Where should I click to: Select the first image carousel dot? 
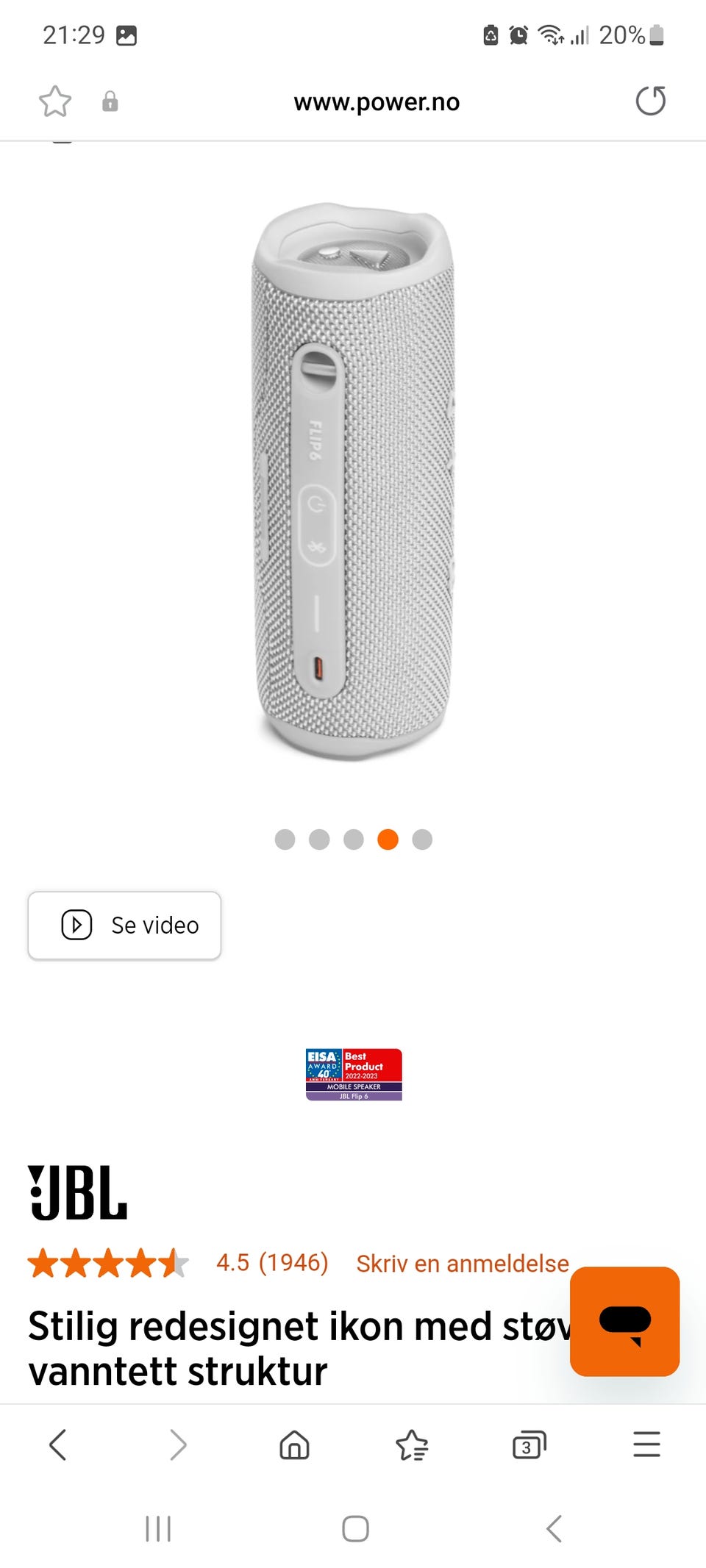285,840
